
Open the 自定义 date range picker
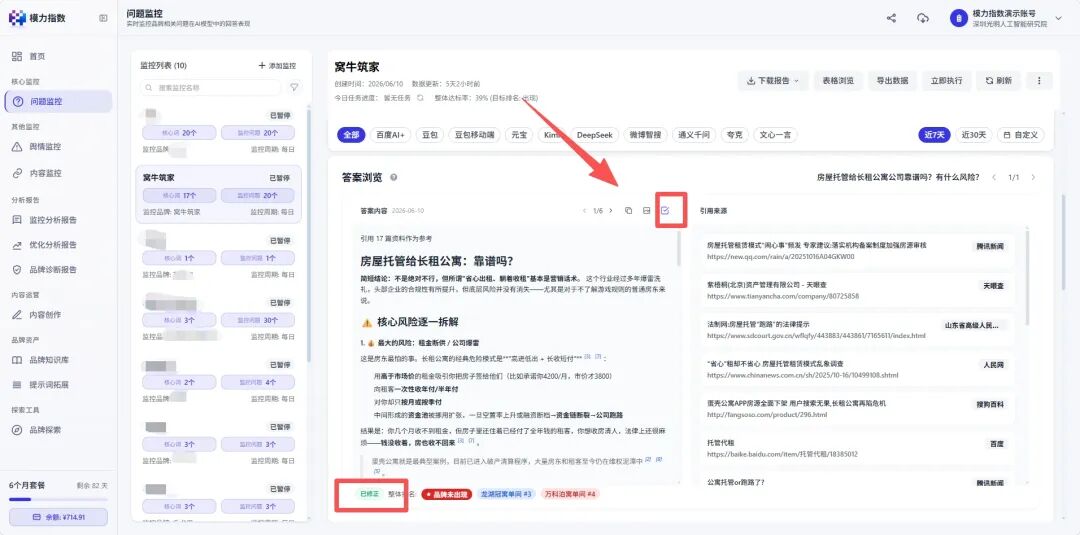(1020, 135)
